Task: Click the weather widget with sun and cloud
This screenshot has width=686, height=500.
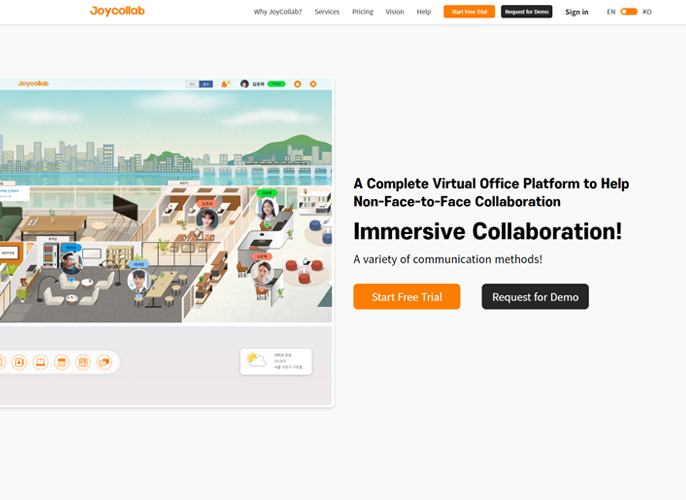Action: [276, 362]
